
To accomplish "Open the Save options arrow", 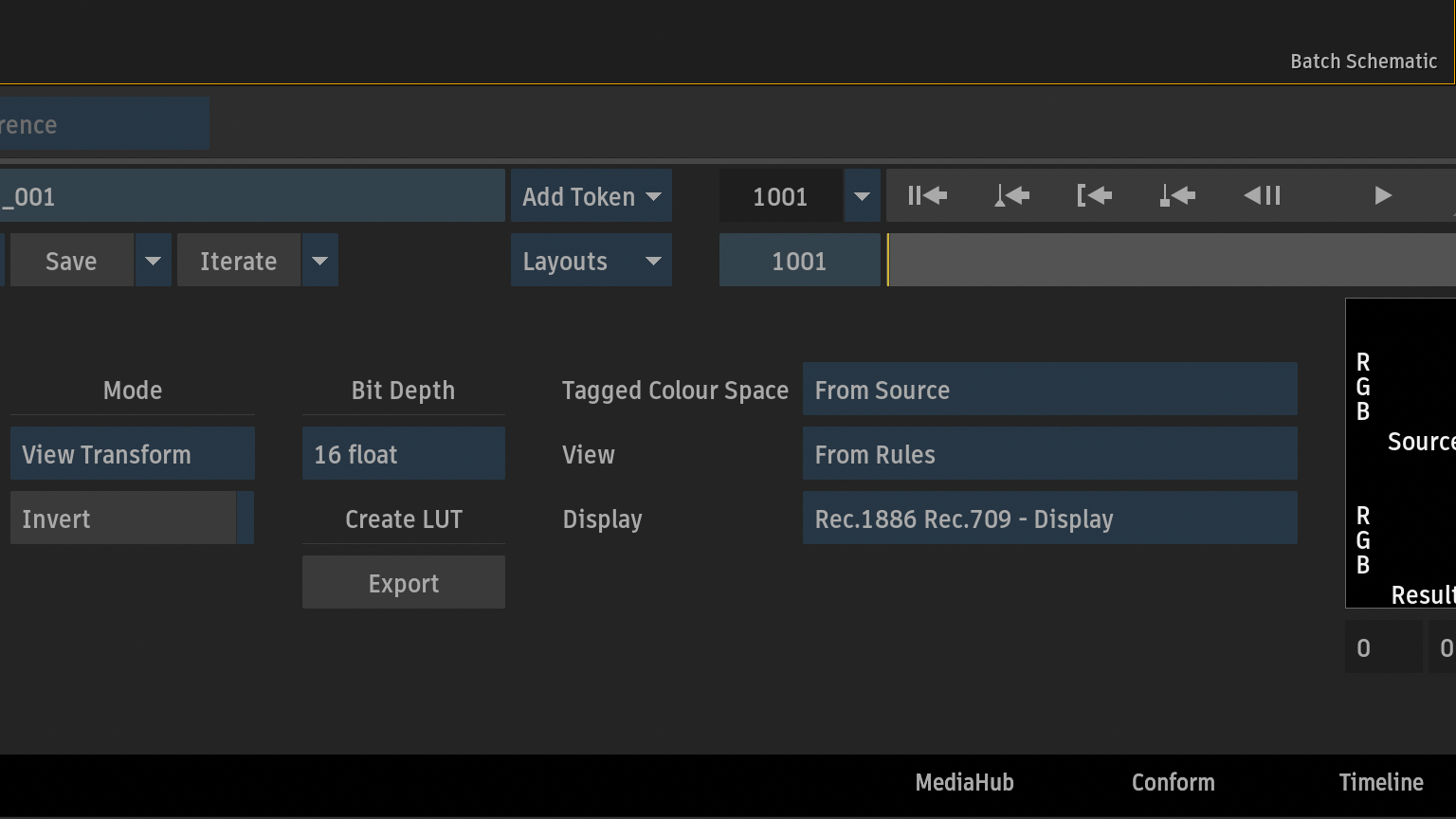I will point(153,261).
